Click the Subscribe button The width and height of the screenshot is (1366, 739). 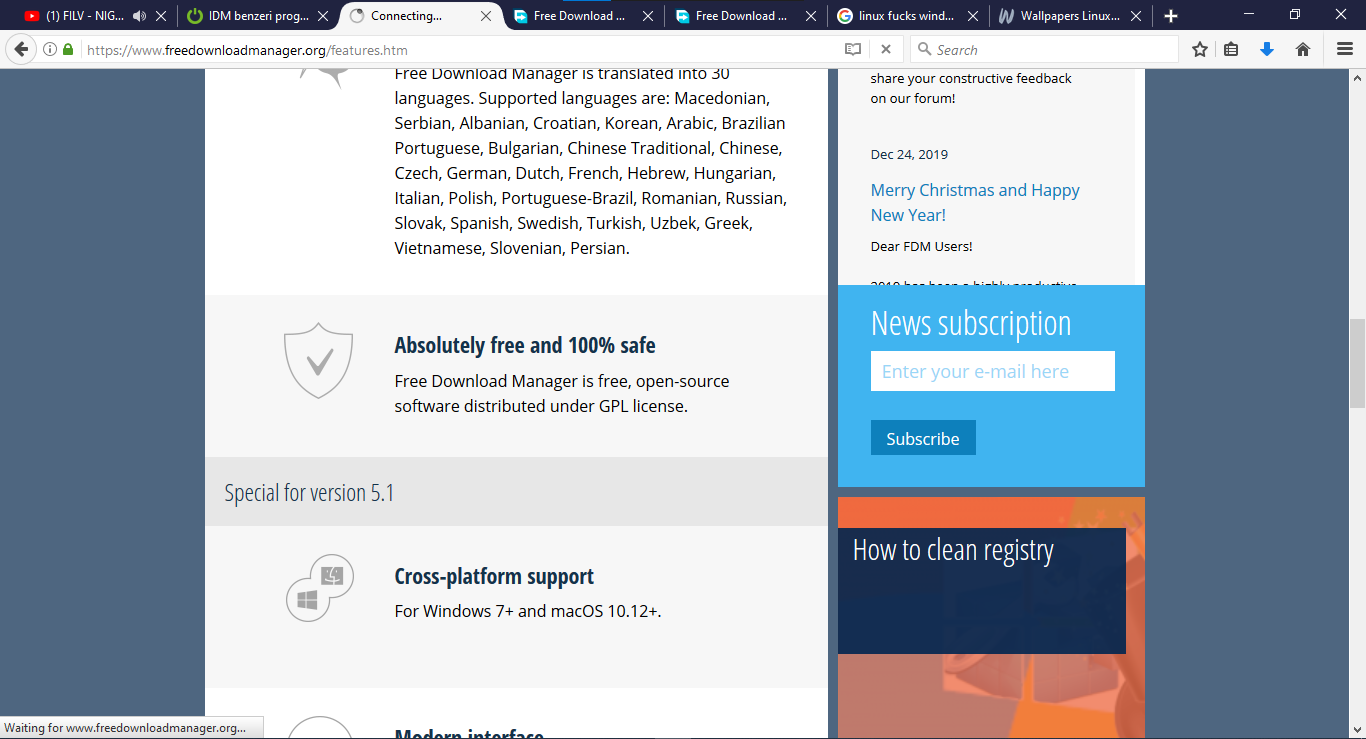point(923,438)
